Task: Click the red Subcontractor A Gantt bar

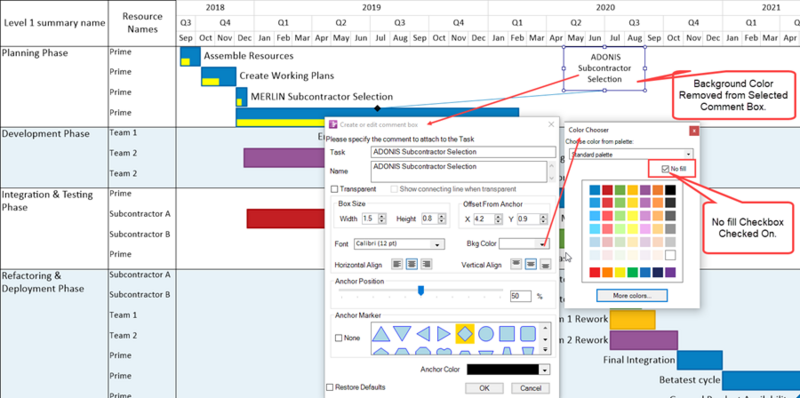Action: tap(286, 218)
